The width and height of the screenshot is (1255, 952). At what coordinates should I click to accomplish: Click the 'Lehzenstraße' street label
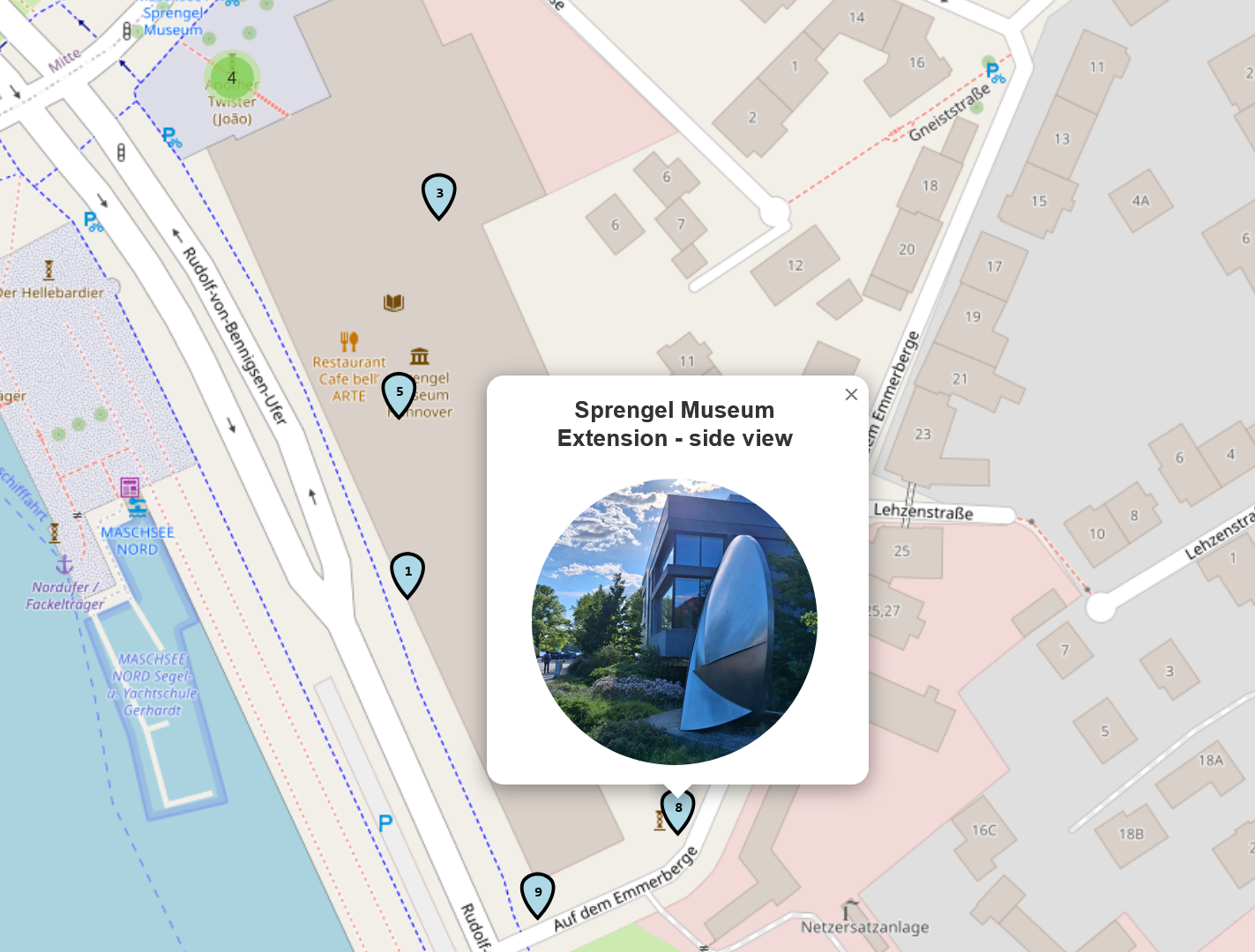pyautogui.click(x=923, y=511)
